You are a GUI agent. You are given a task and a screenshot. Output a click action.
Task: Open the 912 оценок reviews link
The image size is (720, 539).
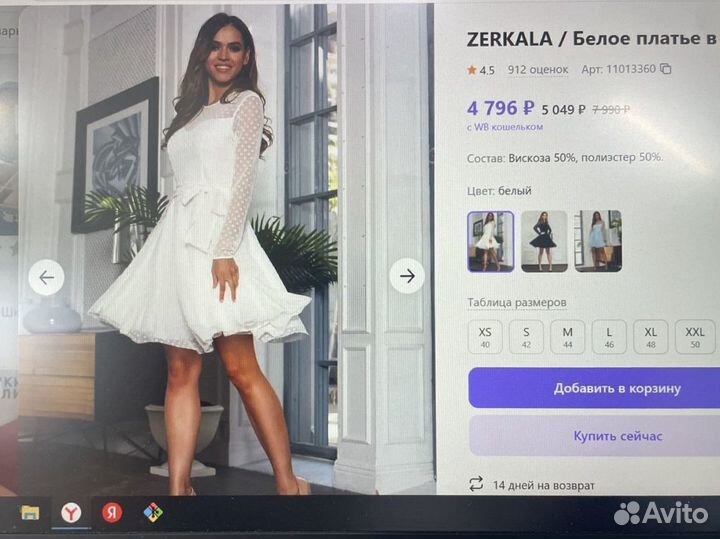pos(538,70)
